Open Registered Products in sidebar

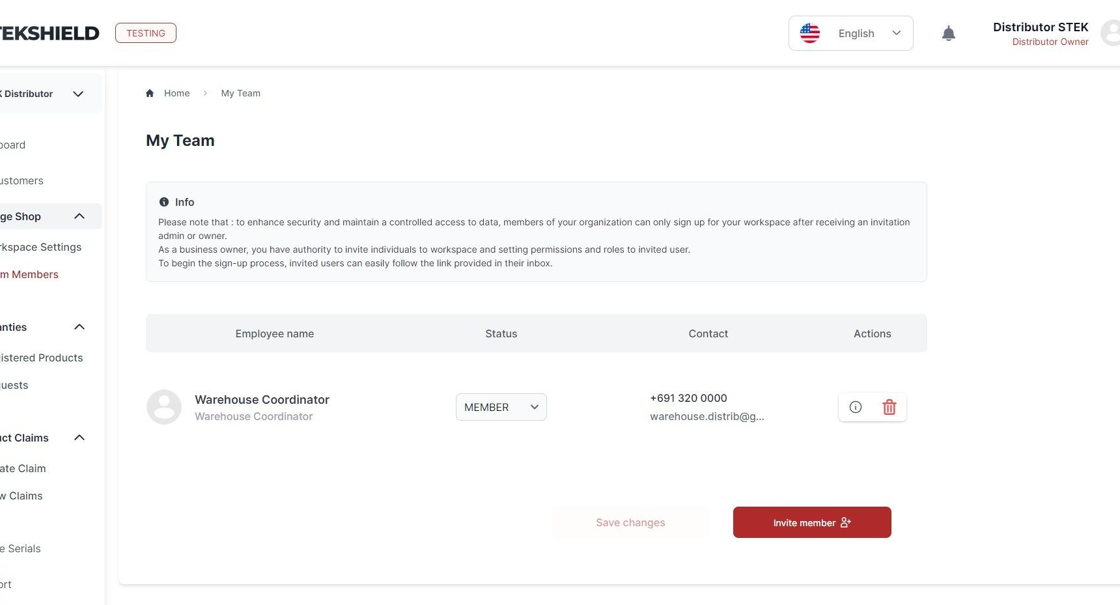point(41,358)
